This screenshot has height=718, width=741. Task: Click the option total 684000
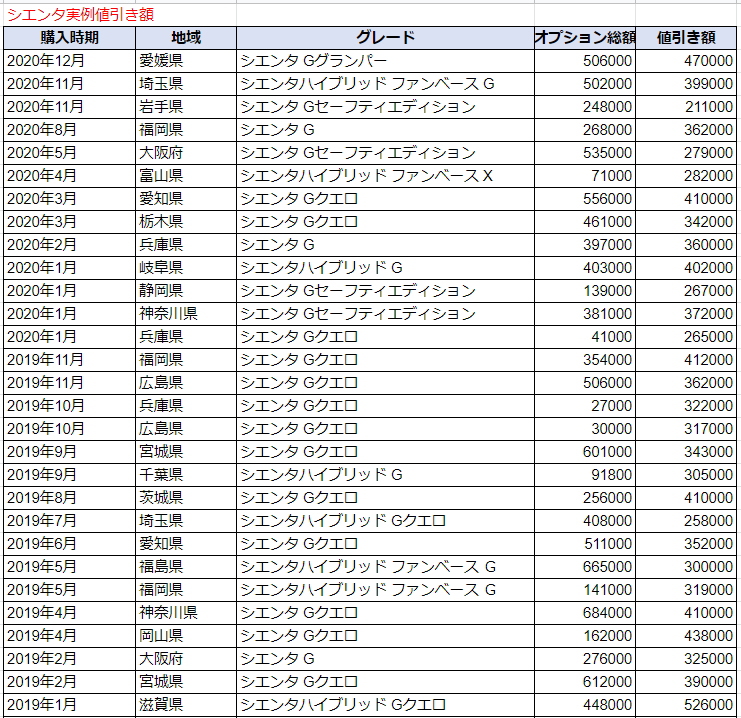[585, 613]
